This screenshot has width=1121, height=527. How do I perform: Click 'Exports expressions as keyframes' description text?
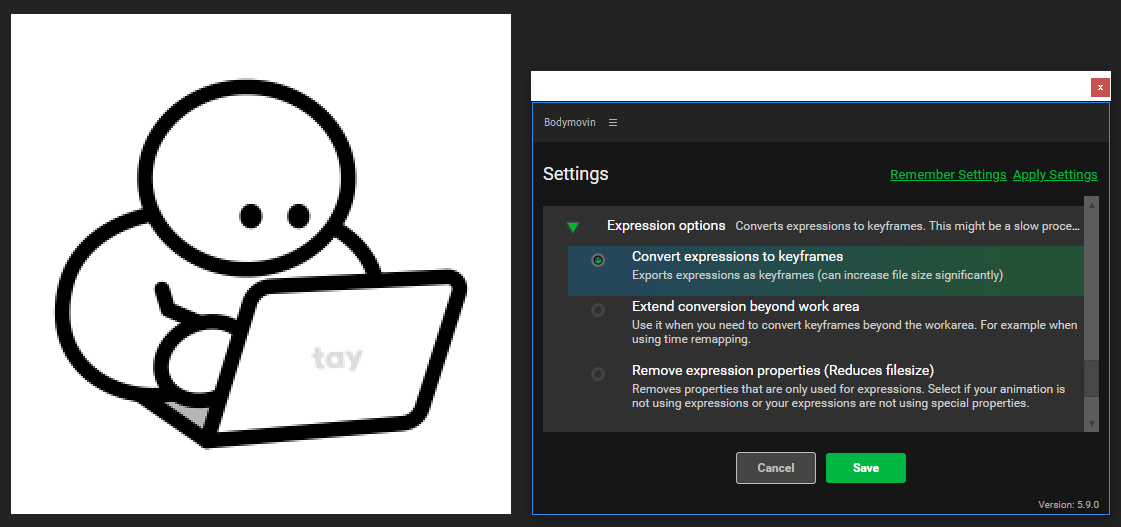click(x=817, y=275)
